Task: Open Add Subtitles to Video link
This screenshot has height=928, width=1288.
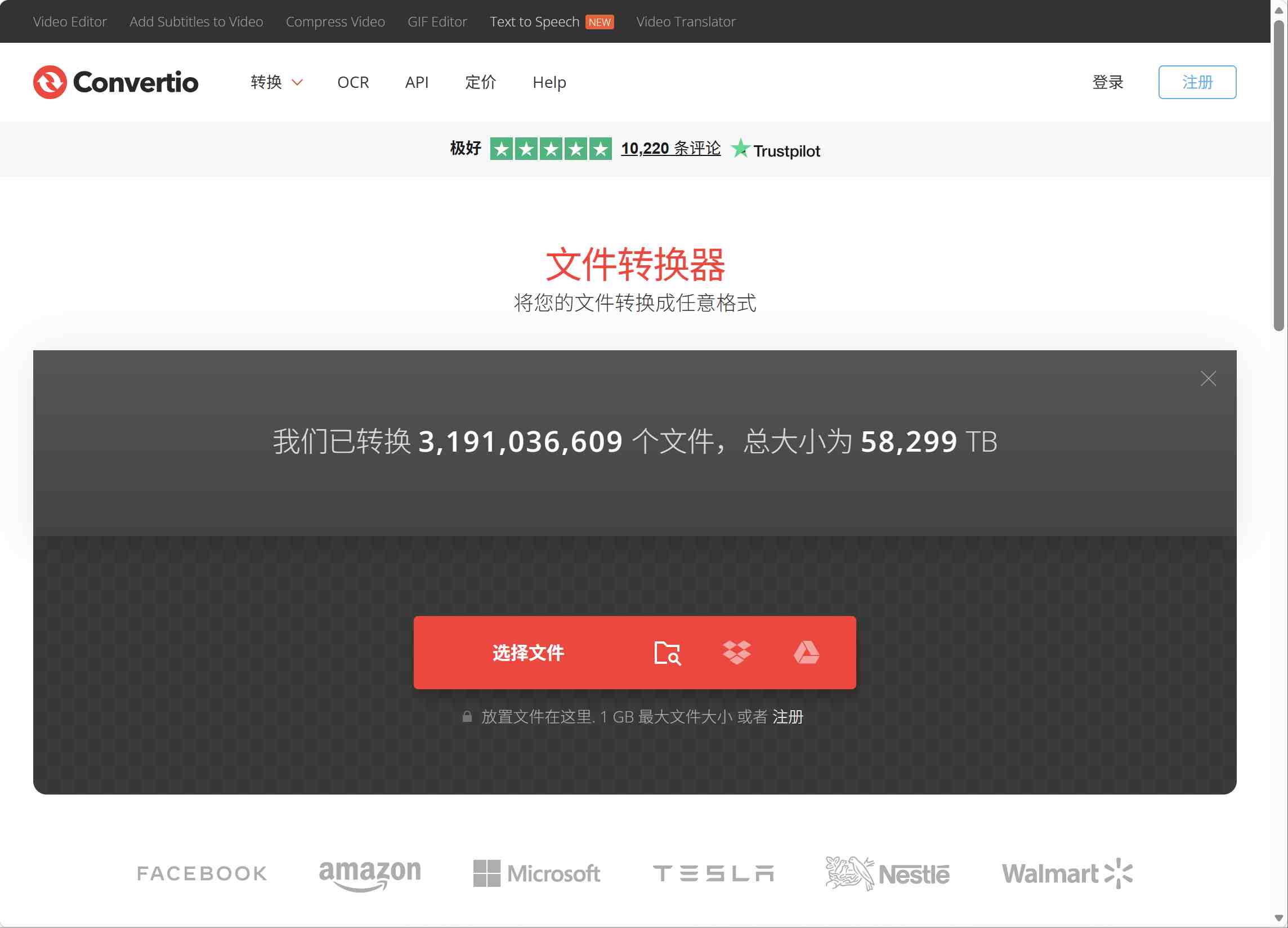Action: point(196,21)
